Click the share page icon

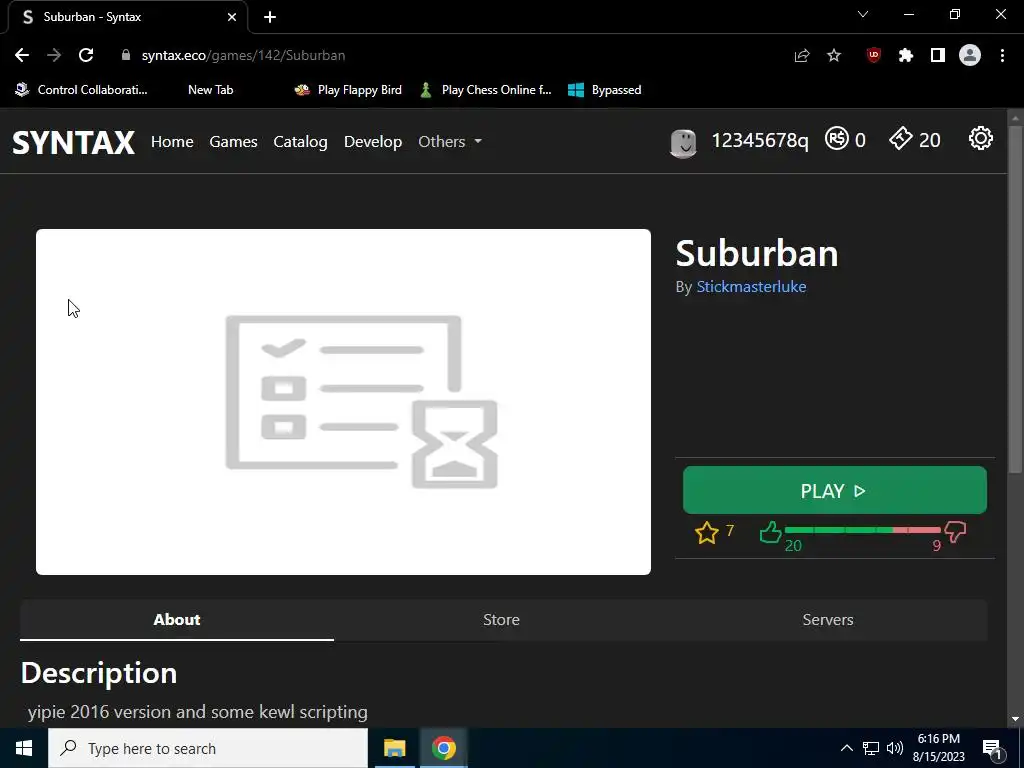(801, 56)
